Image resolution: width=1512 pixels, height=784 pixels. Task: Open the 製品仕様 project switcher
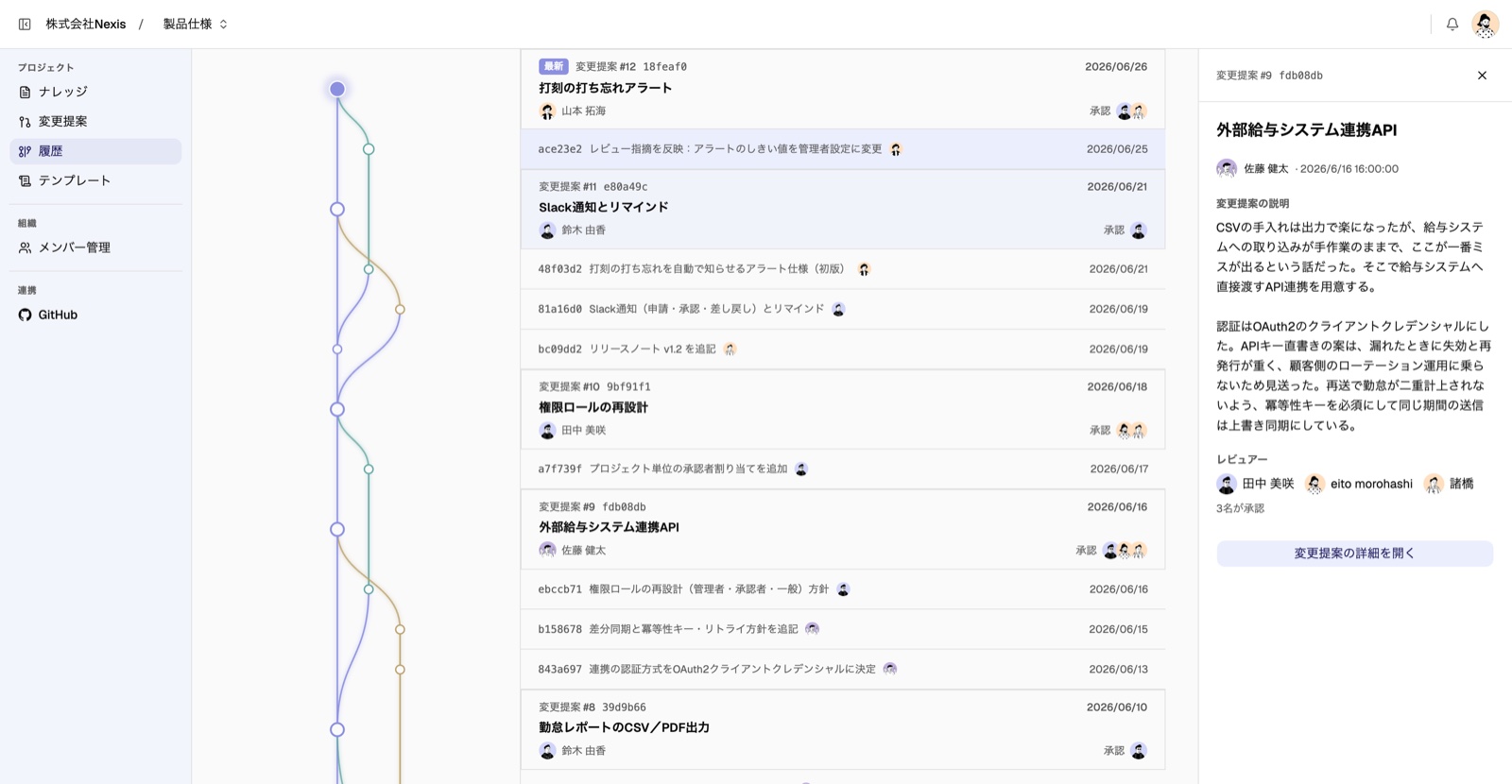click(x=196, y=24)
